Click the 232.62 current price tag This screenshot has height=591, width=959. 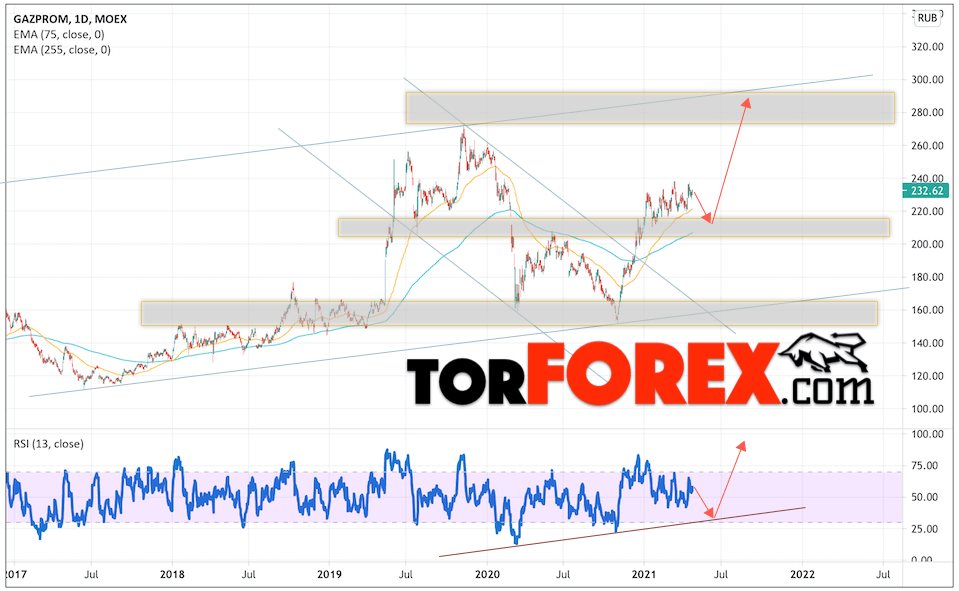926,191
